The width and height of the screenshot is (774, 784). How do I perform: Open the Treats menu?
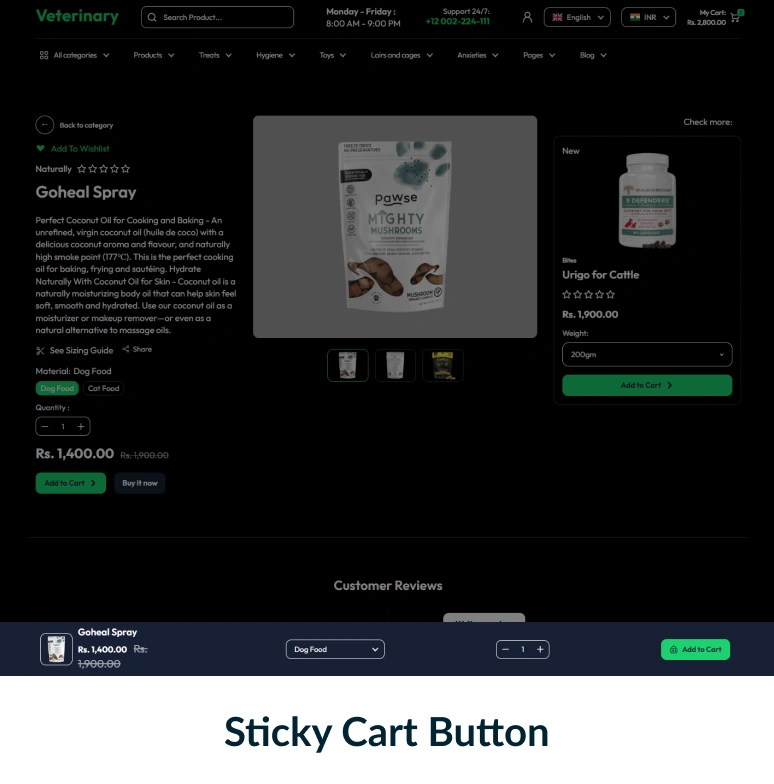[215, 56]
